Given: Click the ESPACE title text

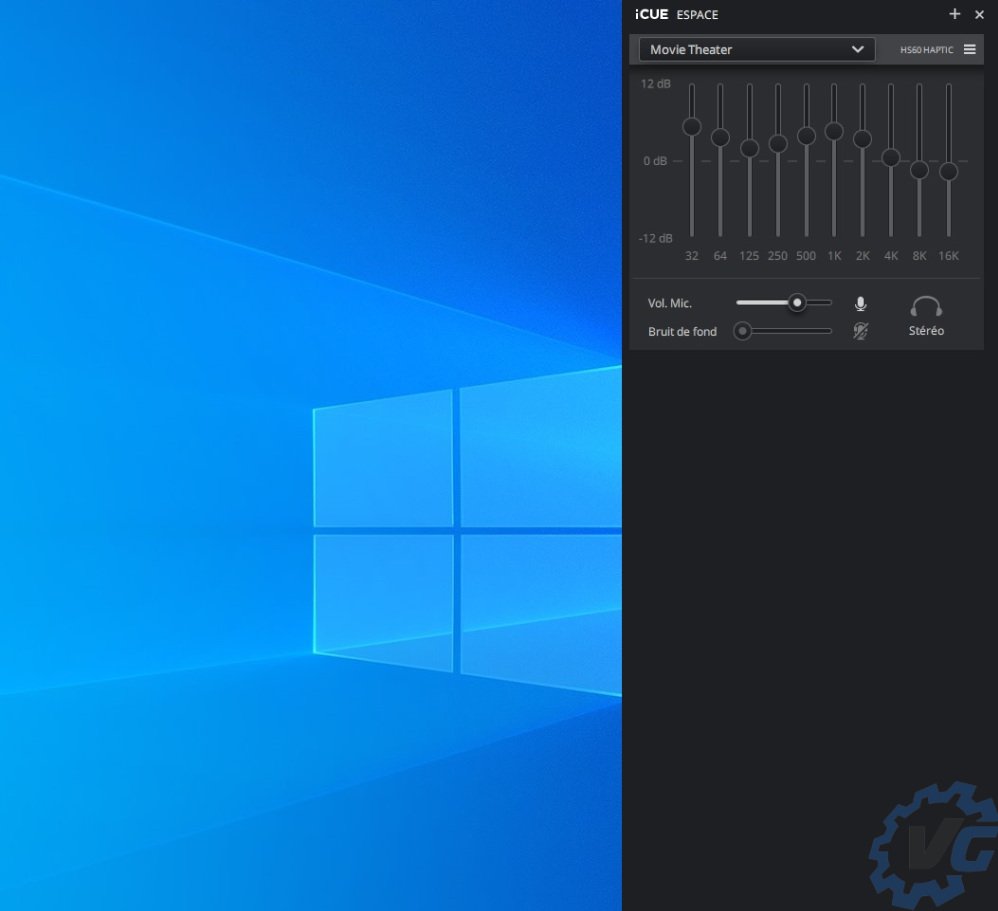Looking at the screenshot, I should coord(697,15).
